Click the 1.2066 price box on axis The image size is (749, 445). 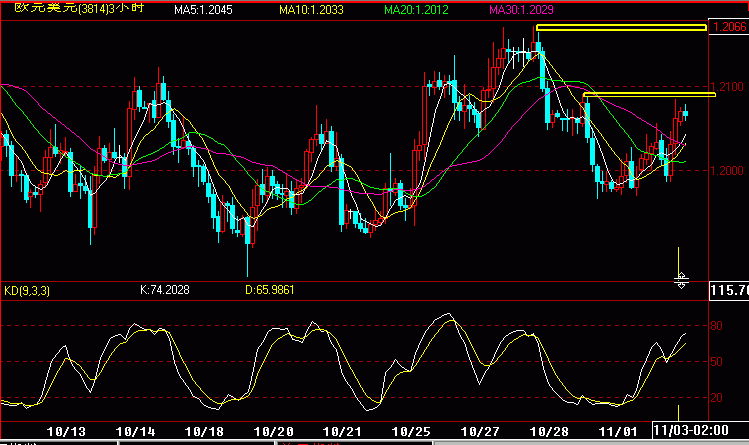pos(728,27)
